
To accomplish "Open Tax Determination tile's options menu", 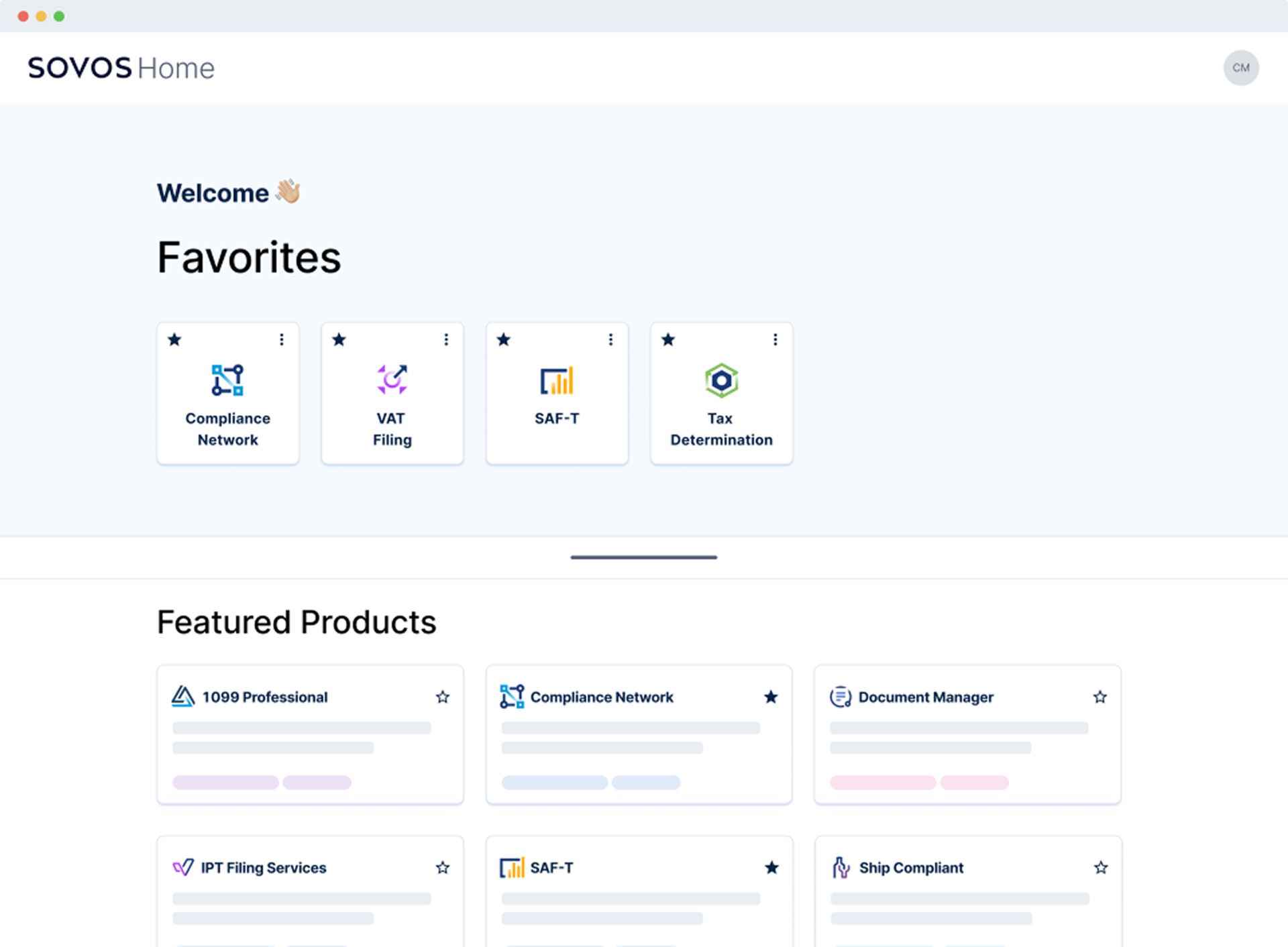I will [x=775, y=339].
